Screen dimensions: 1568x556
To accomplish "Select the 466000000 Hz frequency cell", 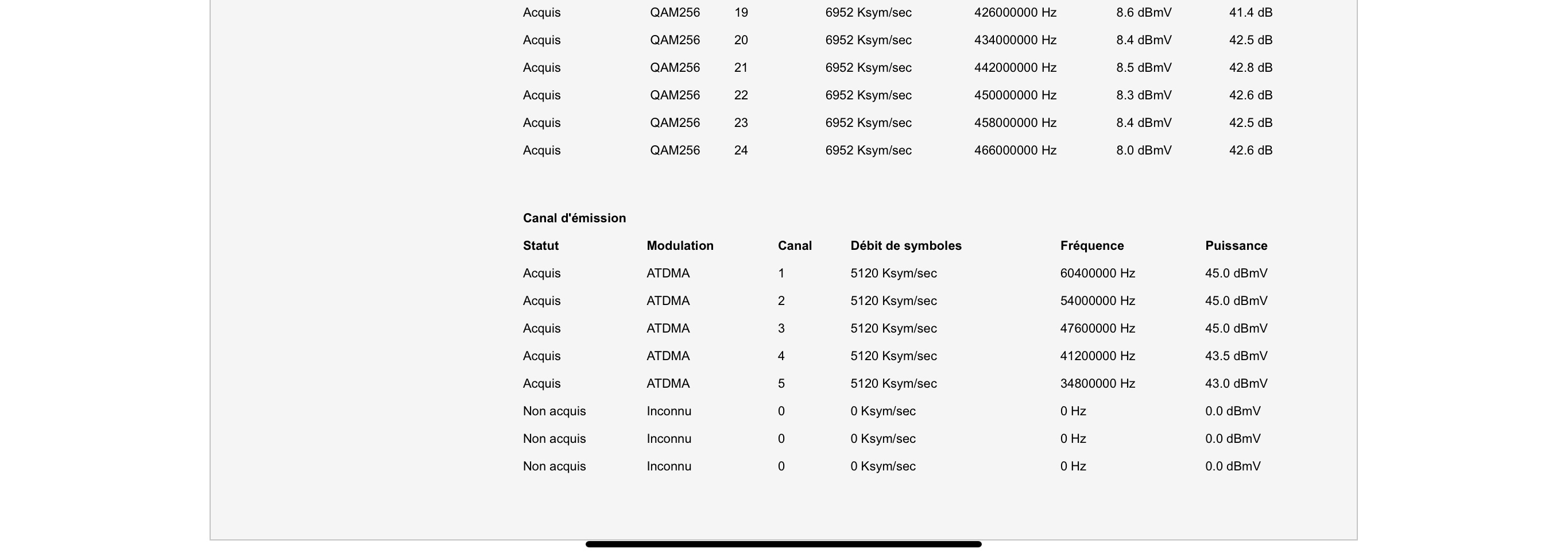I will click(x=1015, y=150).
